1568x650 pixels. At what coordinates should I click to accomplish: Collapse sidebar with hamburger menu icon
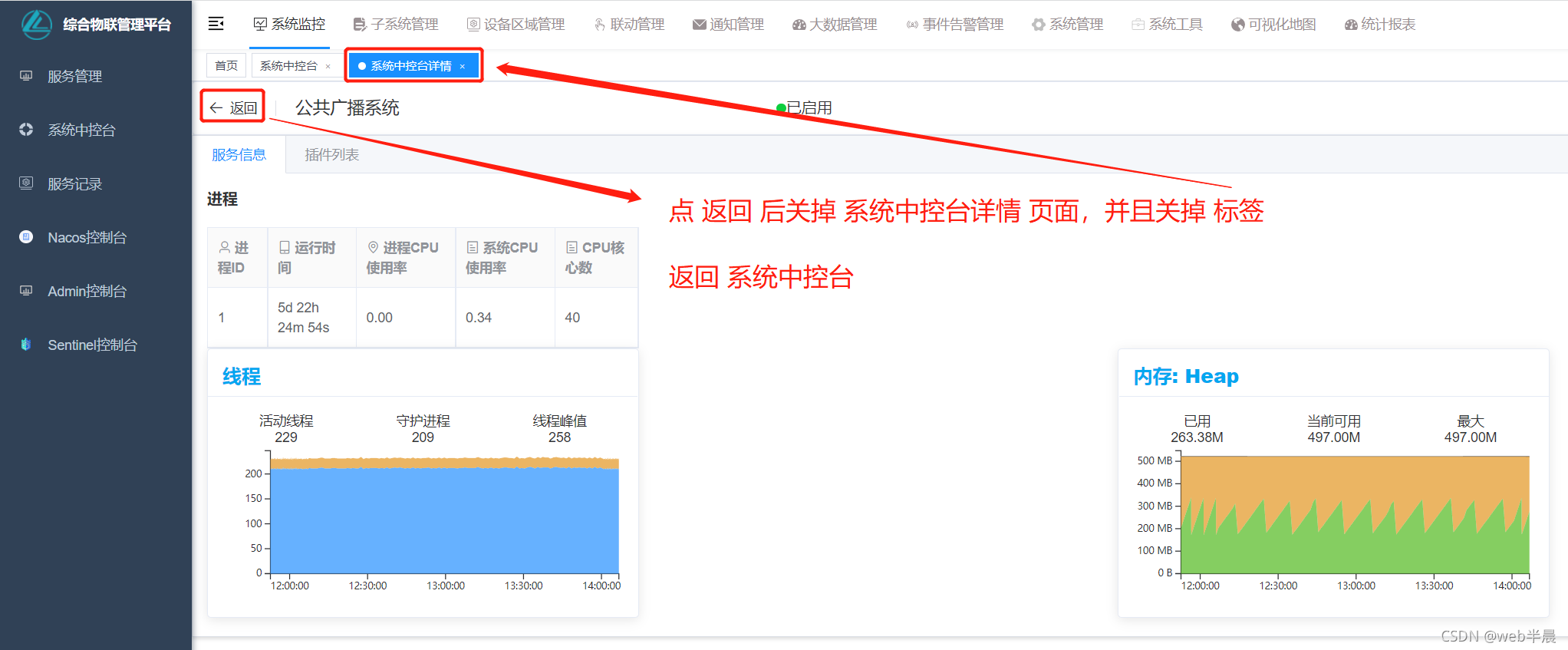pyautogui.click(x=216, y=24)
